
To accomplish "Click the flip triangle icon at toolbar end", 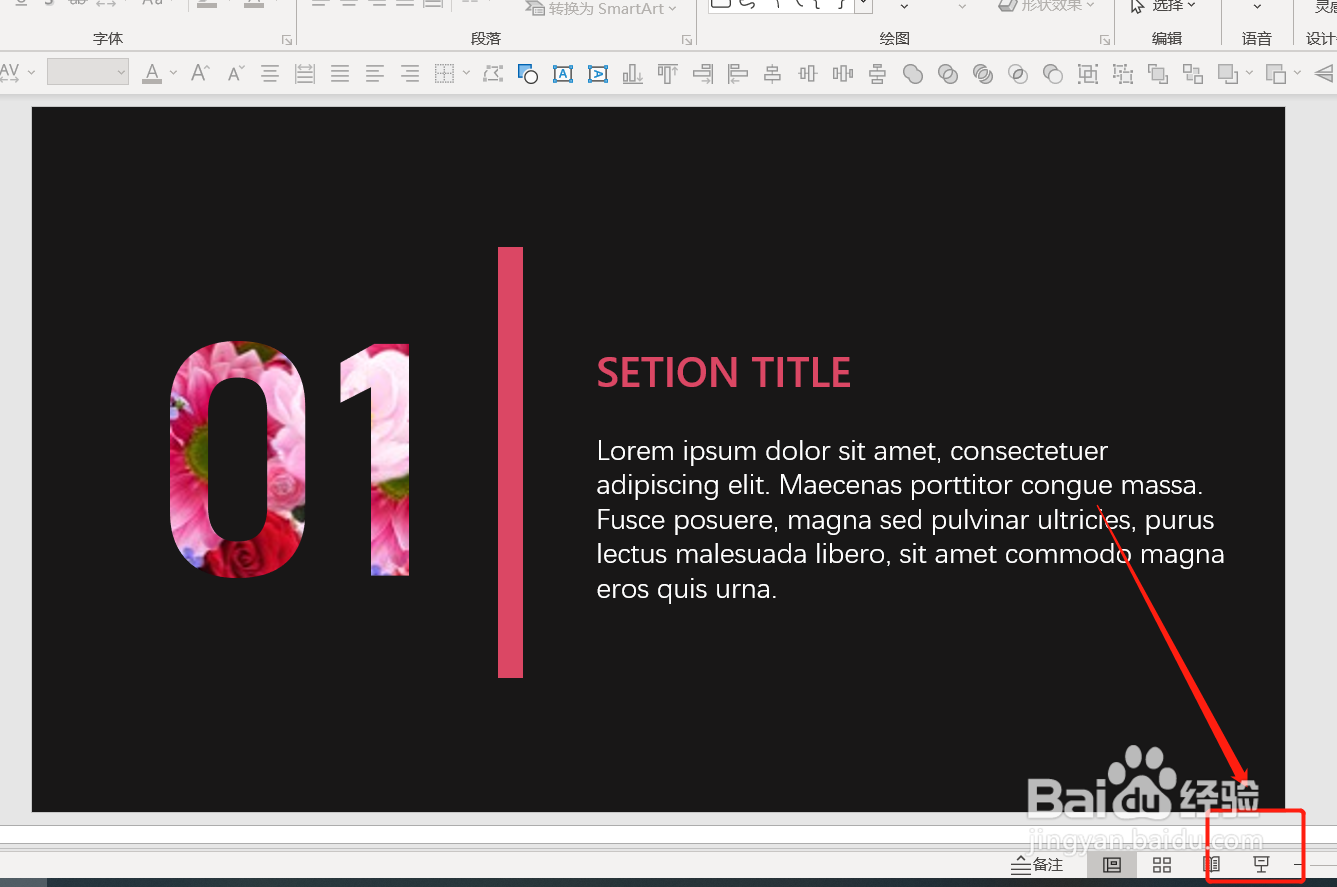I will point(1324,73).
